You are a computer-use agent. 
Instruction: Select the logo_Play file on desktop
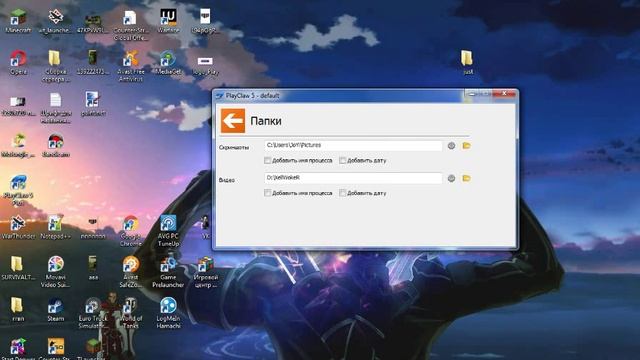pyautogui.click(x=205, y=65)
